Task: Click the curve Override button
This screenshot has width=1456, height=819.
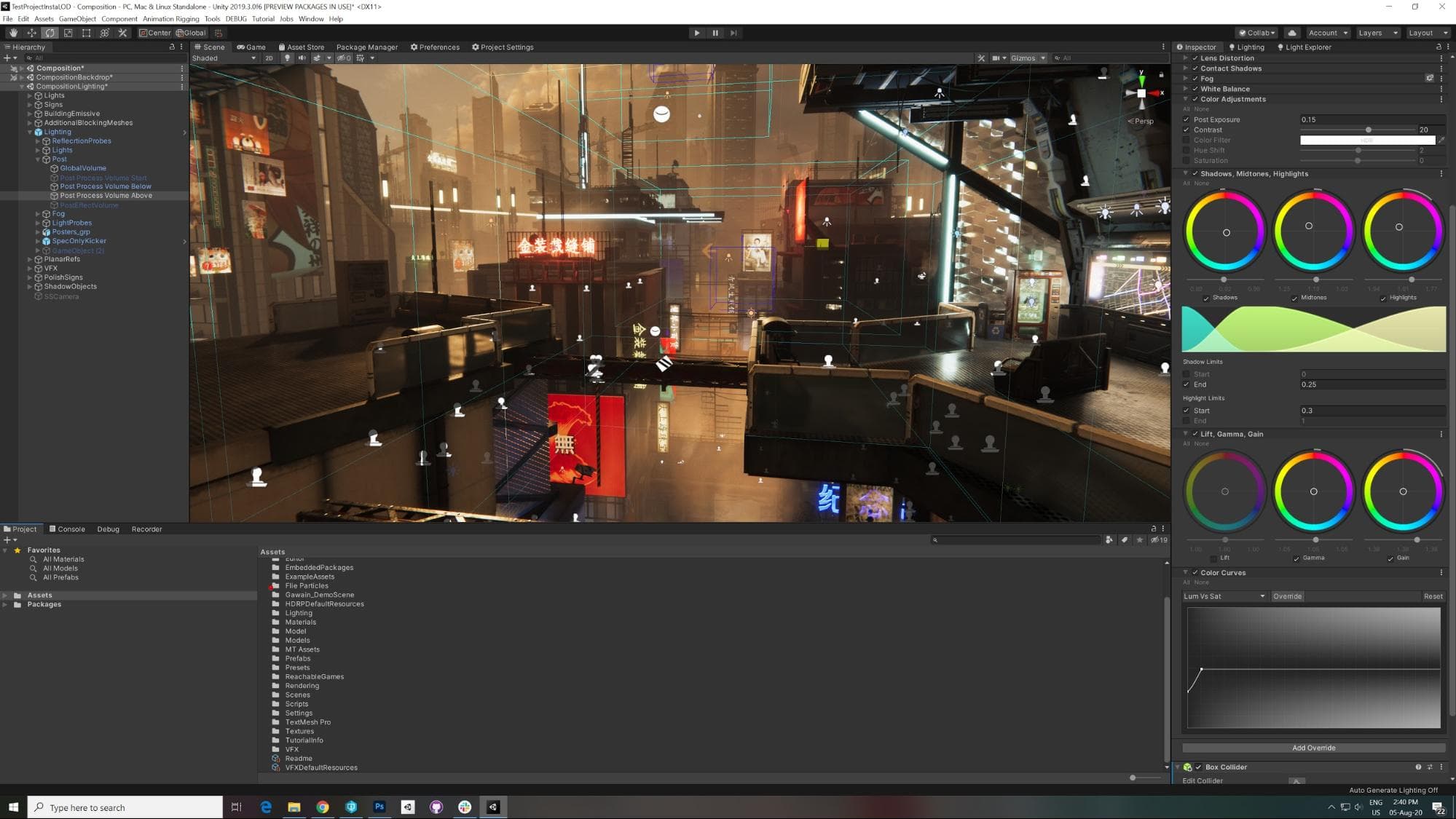Action: 1287,597
